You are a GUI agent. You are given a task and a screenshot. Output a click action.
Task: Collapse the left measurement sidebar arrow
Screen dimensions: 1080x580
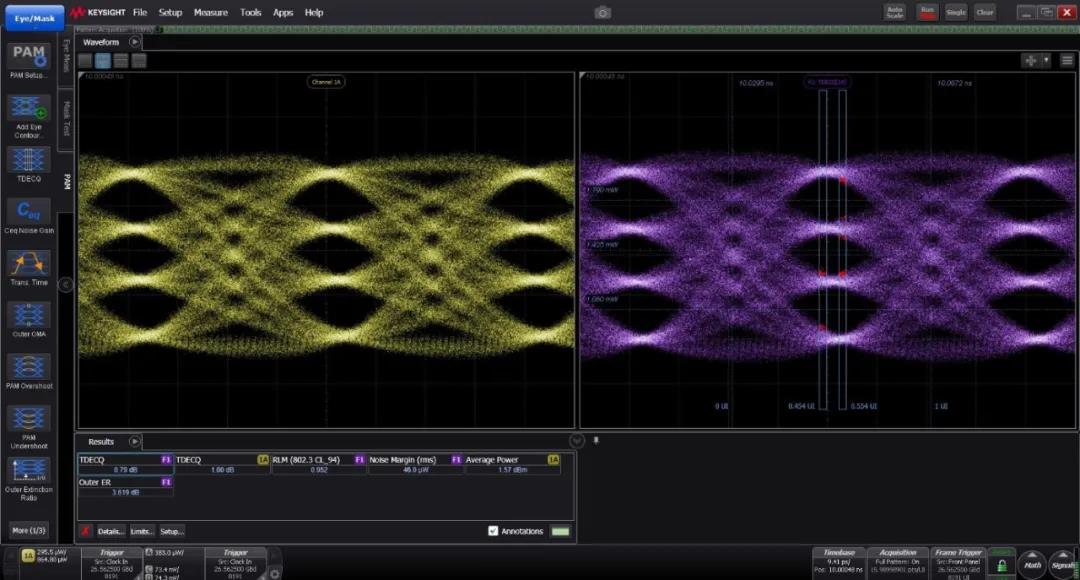[65, 285]
